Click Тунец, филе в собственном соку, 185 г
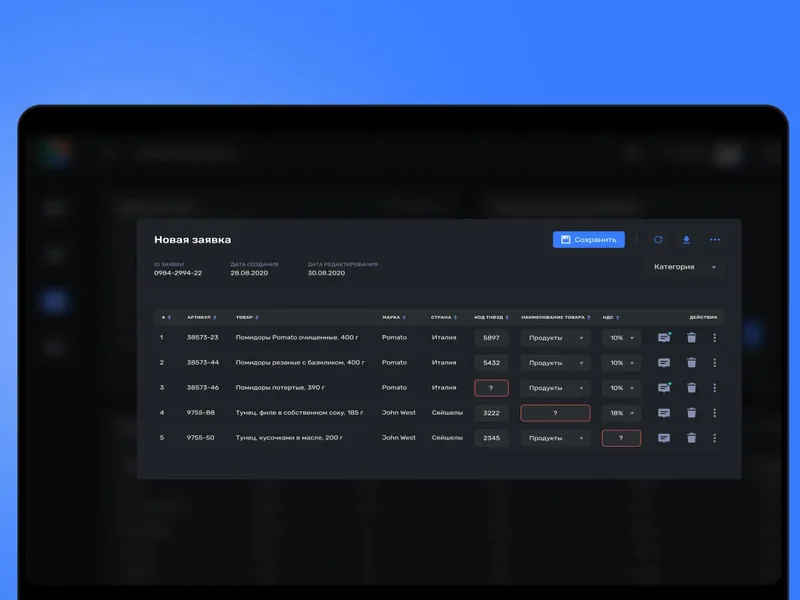 coord(299,412)
